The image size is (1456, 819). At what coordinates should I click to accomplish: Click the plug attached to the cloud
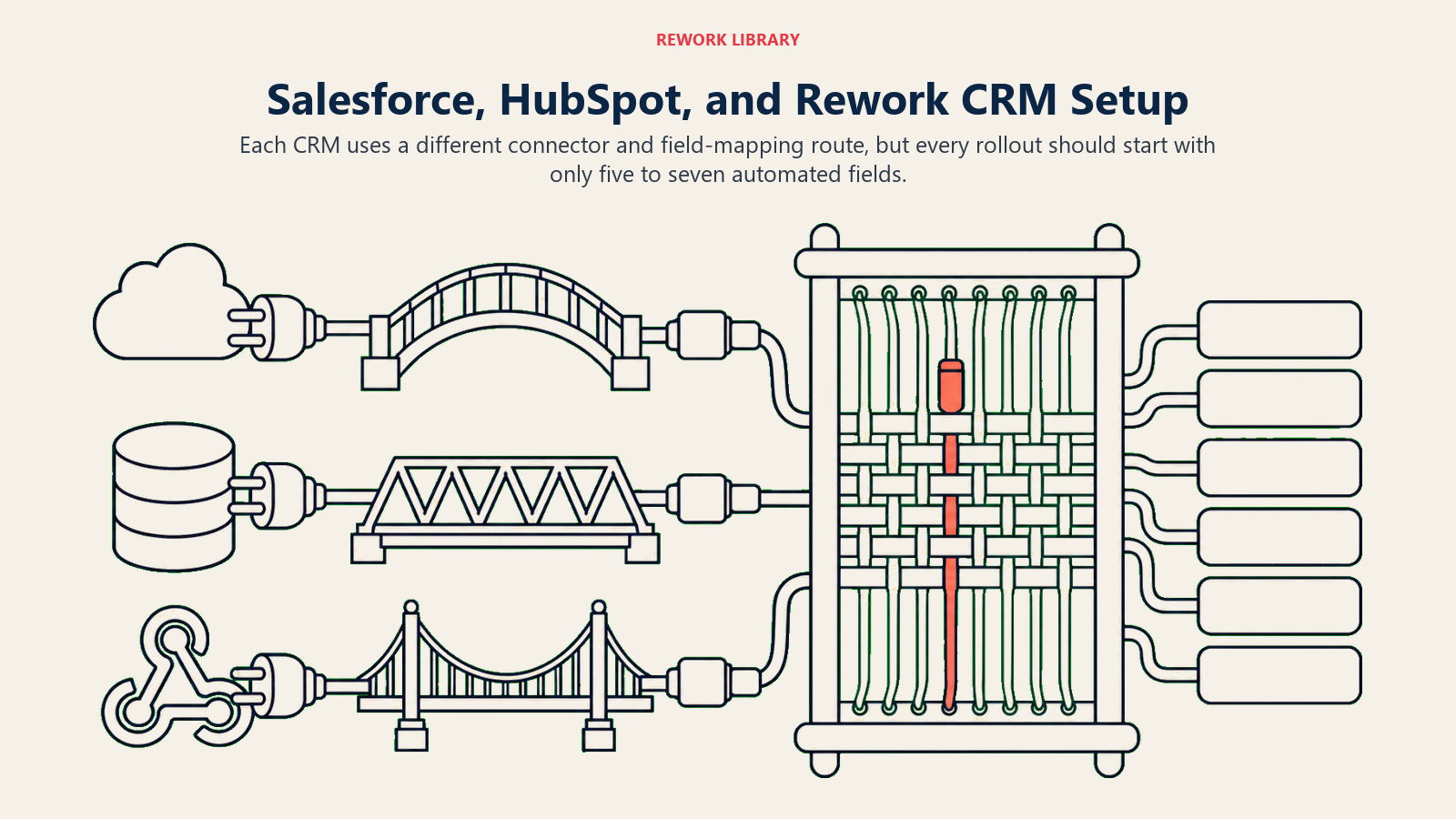pyautogui.click(x=276, y=328)
